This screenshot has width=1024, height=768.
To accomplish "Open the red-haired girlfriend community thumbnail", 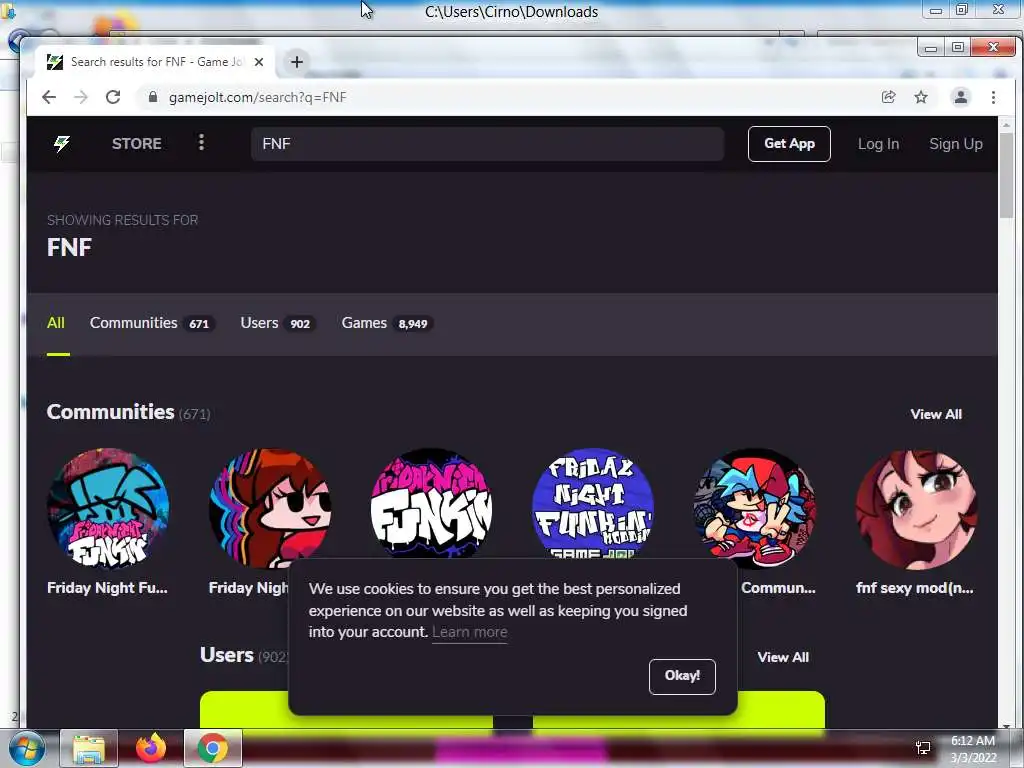I will (x=270, y=509).
